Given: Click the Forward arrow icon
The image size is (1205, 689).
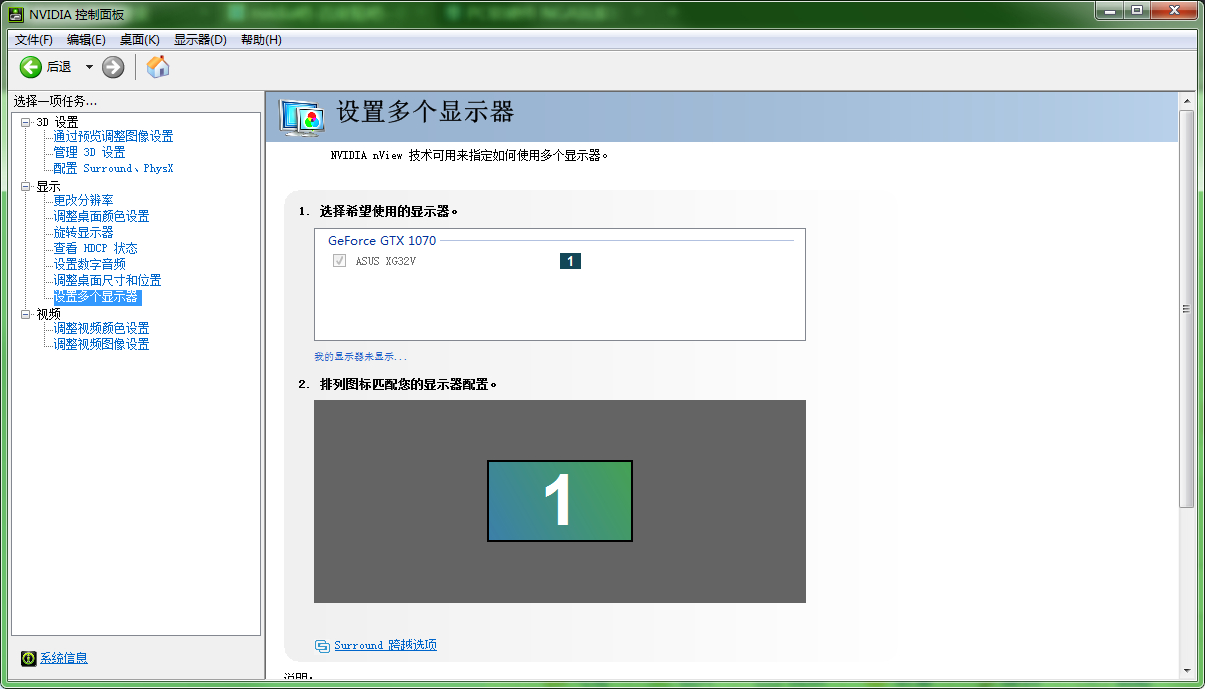Looking at the screenshot, I should point(113,67).
